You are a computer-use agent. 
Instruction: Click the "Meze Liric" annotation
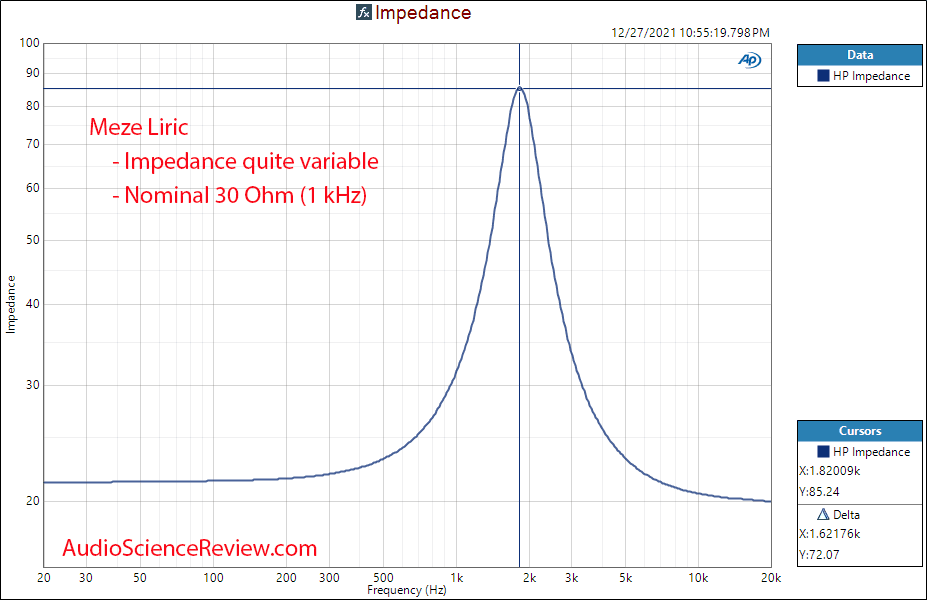pyautogui.click(x=139, y=127)
